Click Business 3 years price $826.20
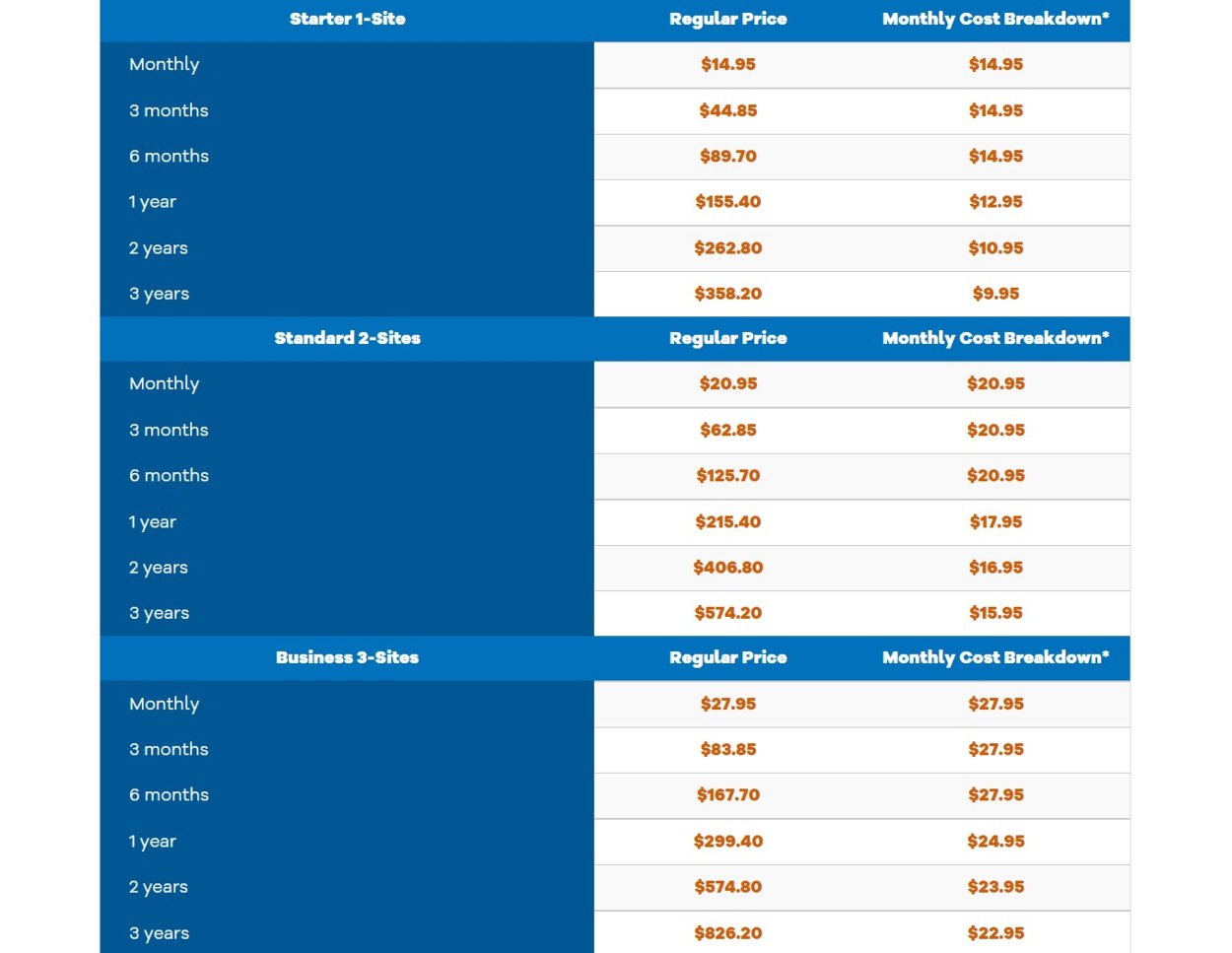The image size is (1232, 953). tap(728, 933)
